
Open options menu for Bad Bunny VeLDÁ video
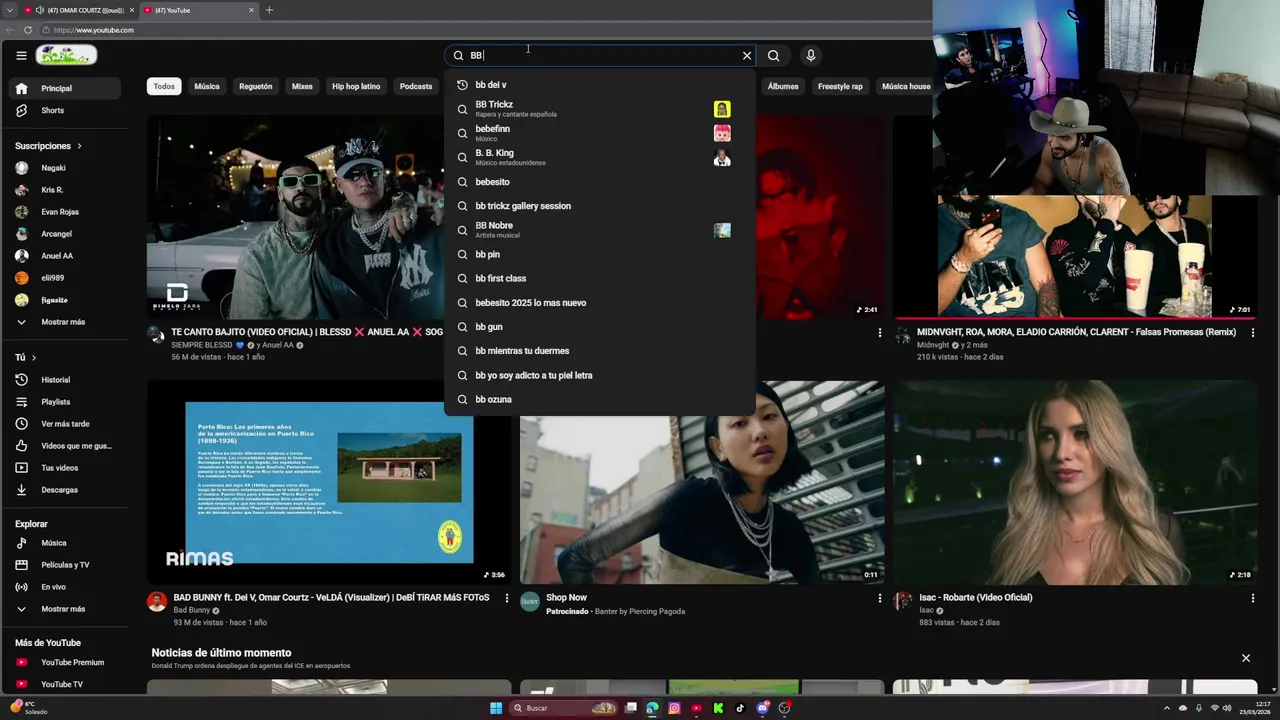[507, 598]
